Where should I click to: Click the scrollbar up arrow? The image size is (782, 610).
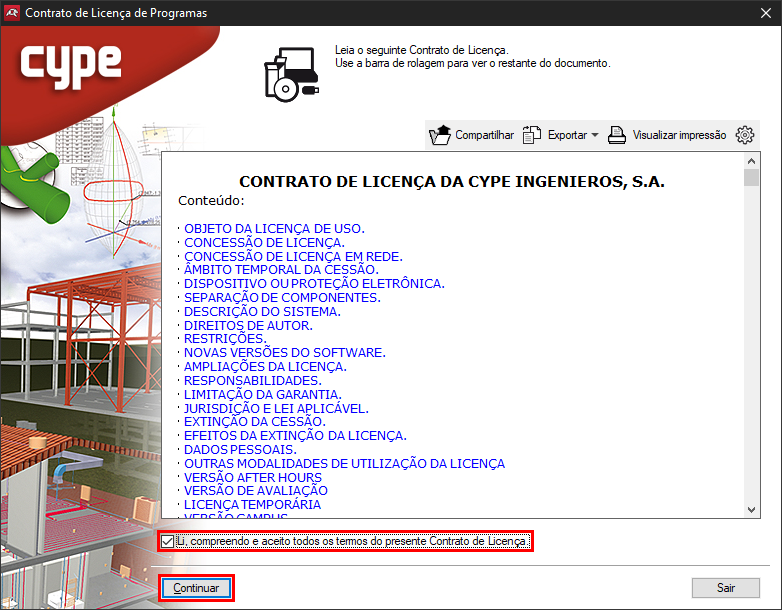point(752,161)
